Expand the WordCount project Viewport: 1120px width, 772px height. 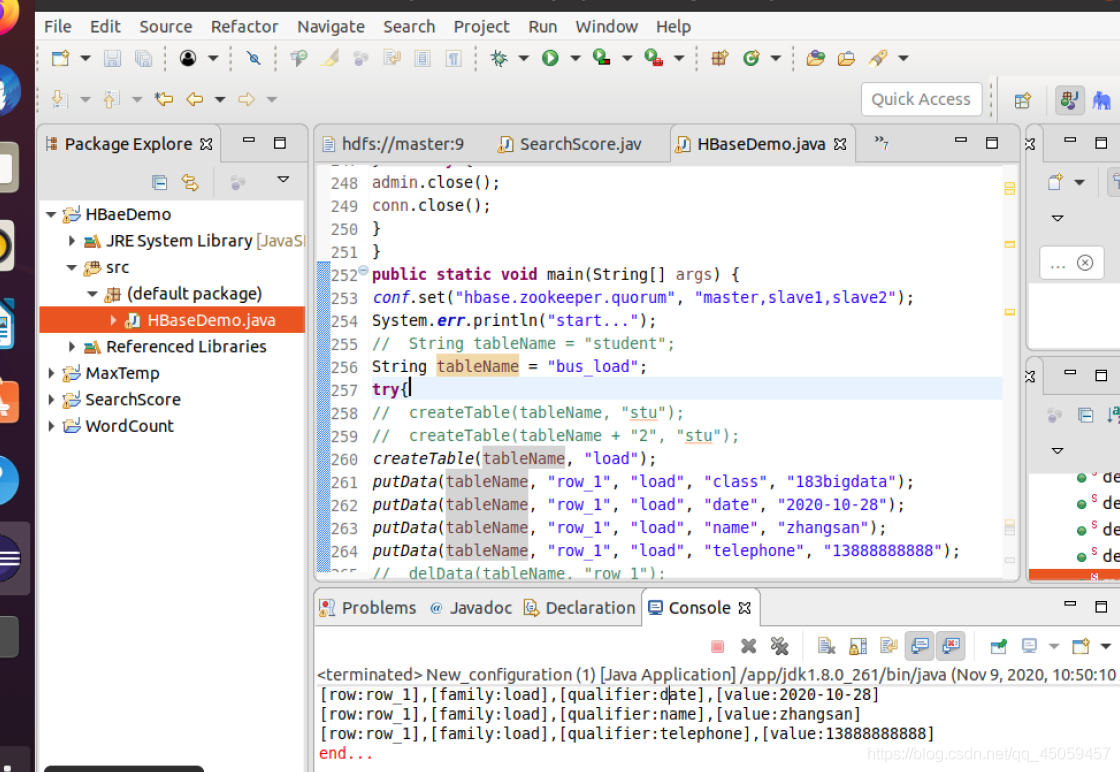pos(51,426)
